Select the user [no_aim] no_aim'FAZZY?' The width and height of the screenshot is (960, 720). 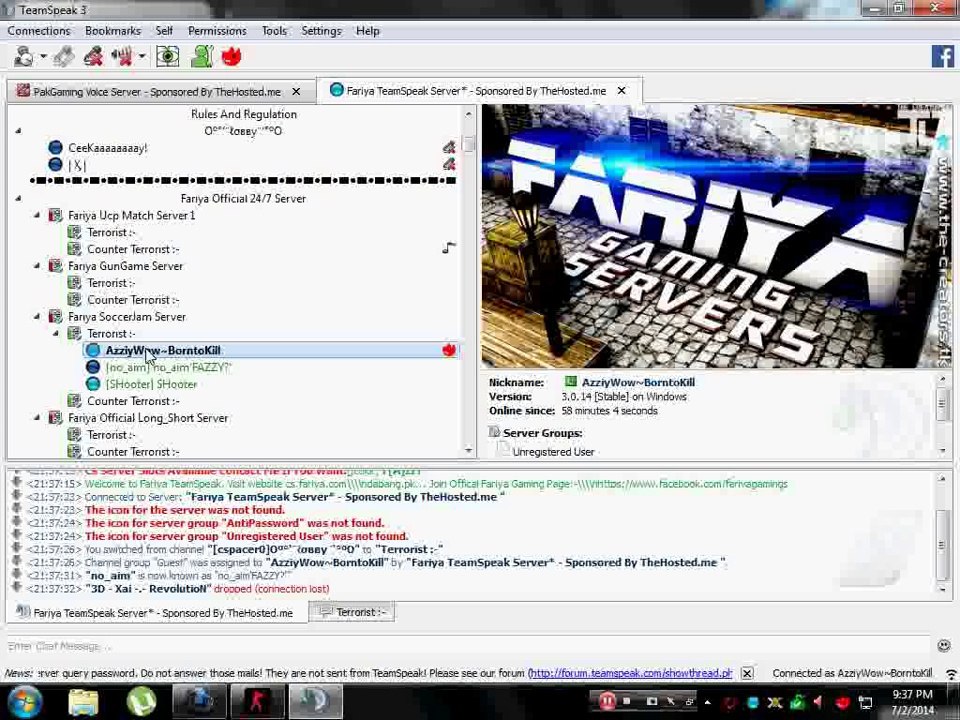(168, 367)
